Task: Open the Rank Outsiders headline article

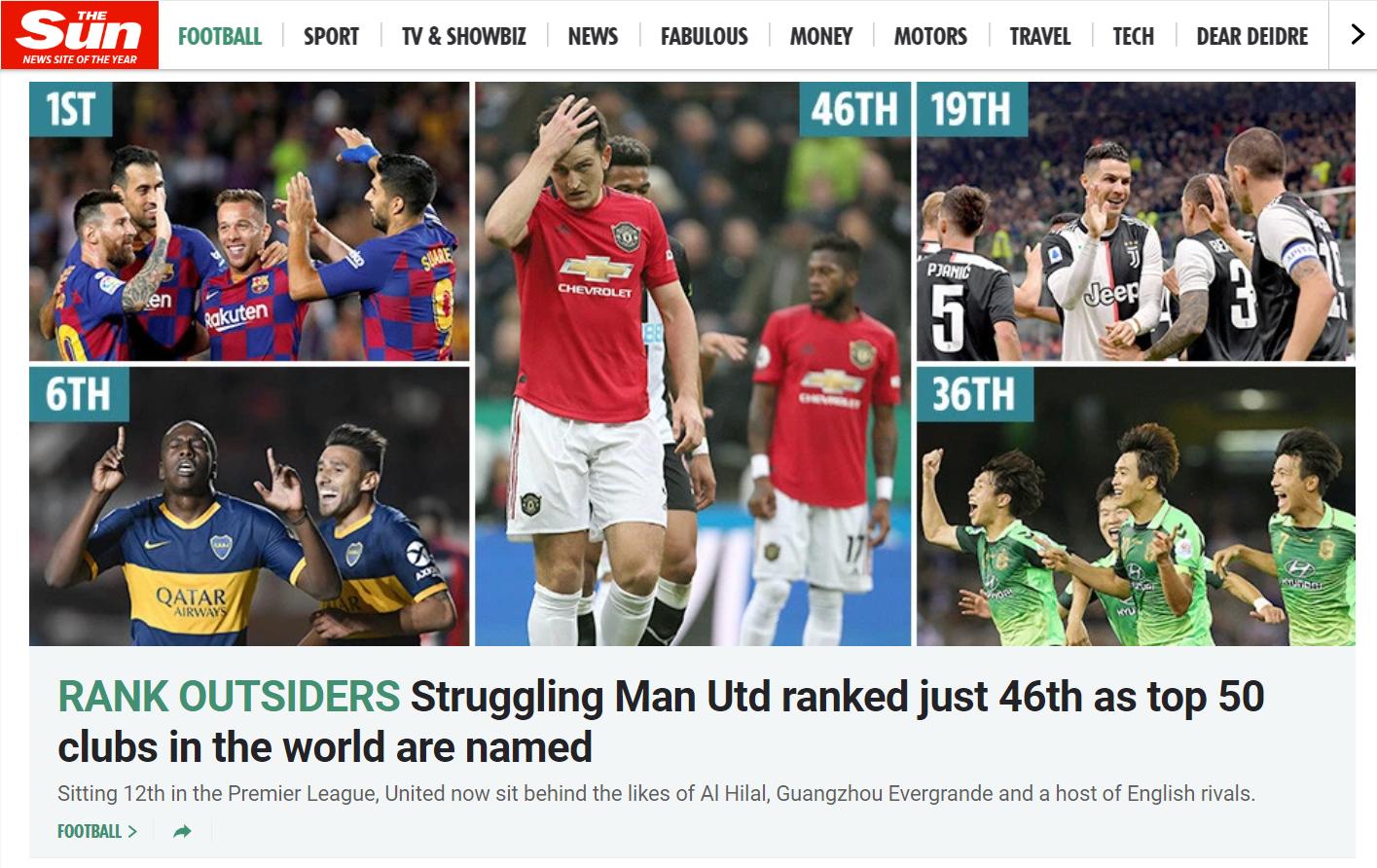Action: [661, 722]
